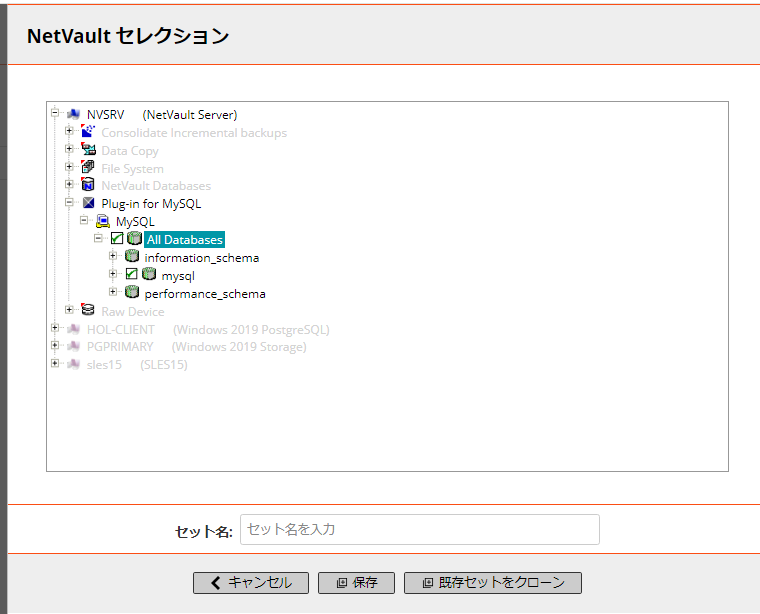Expand the performance_schema node
The image size is (760, 614).
113,292
